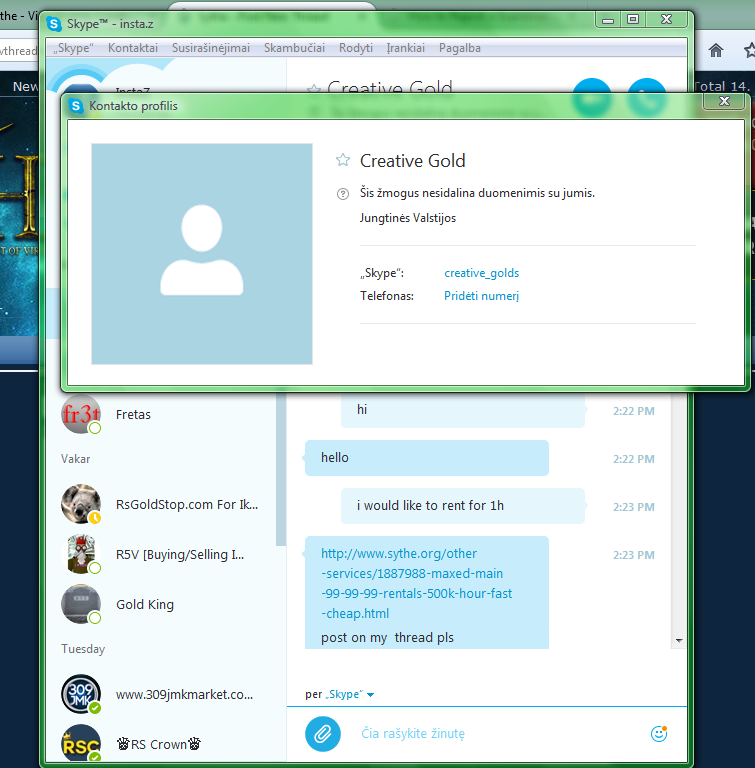Click the favorite star beside Creative Gold profile name
This screenshot has height=768, width=755.
[x=342, y=160]
